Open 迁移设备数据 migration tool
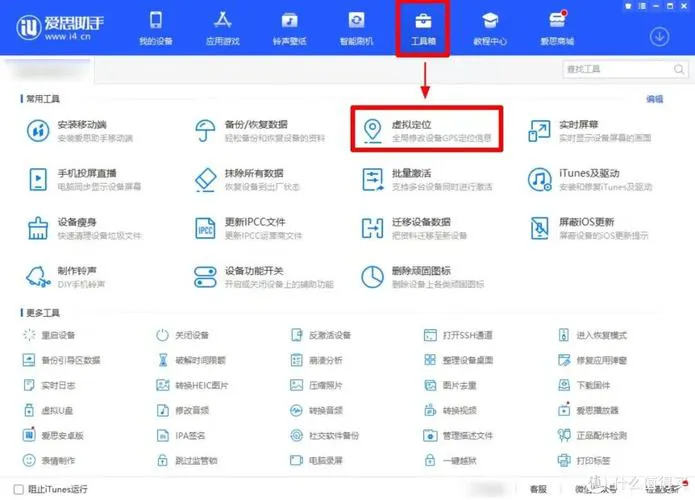This screenshot has height=500, width=695. (414, 228)
